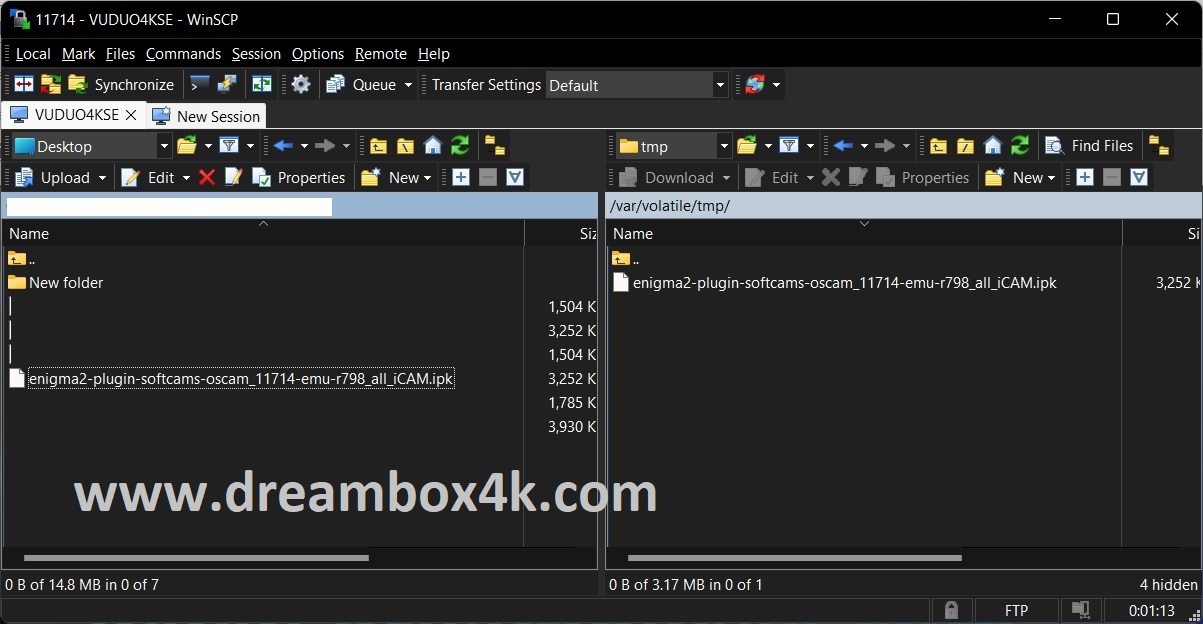
Task: Expand the Upload dropdown arrow
Action: click(102, 177)
